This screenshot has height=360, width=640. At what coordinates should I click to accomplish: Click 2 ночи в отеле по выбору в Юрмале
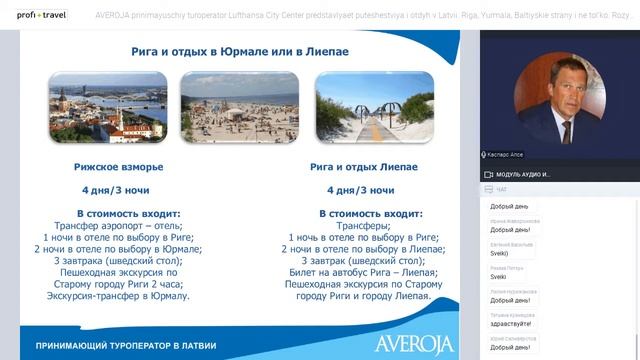118,249
